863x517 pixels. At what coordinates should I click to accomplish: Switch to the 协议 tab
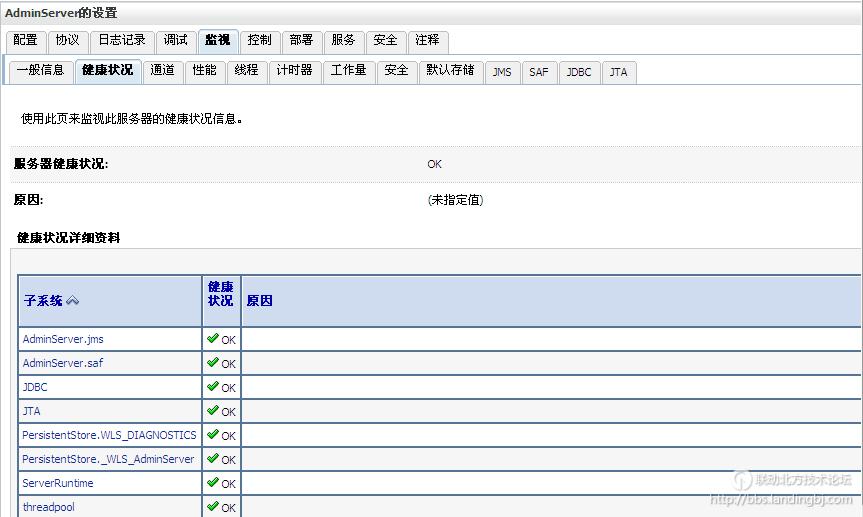click(x=68, y=41)
